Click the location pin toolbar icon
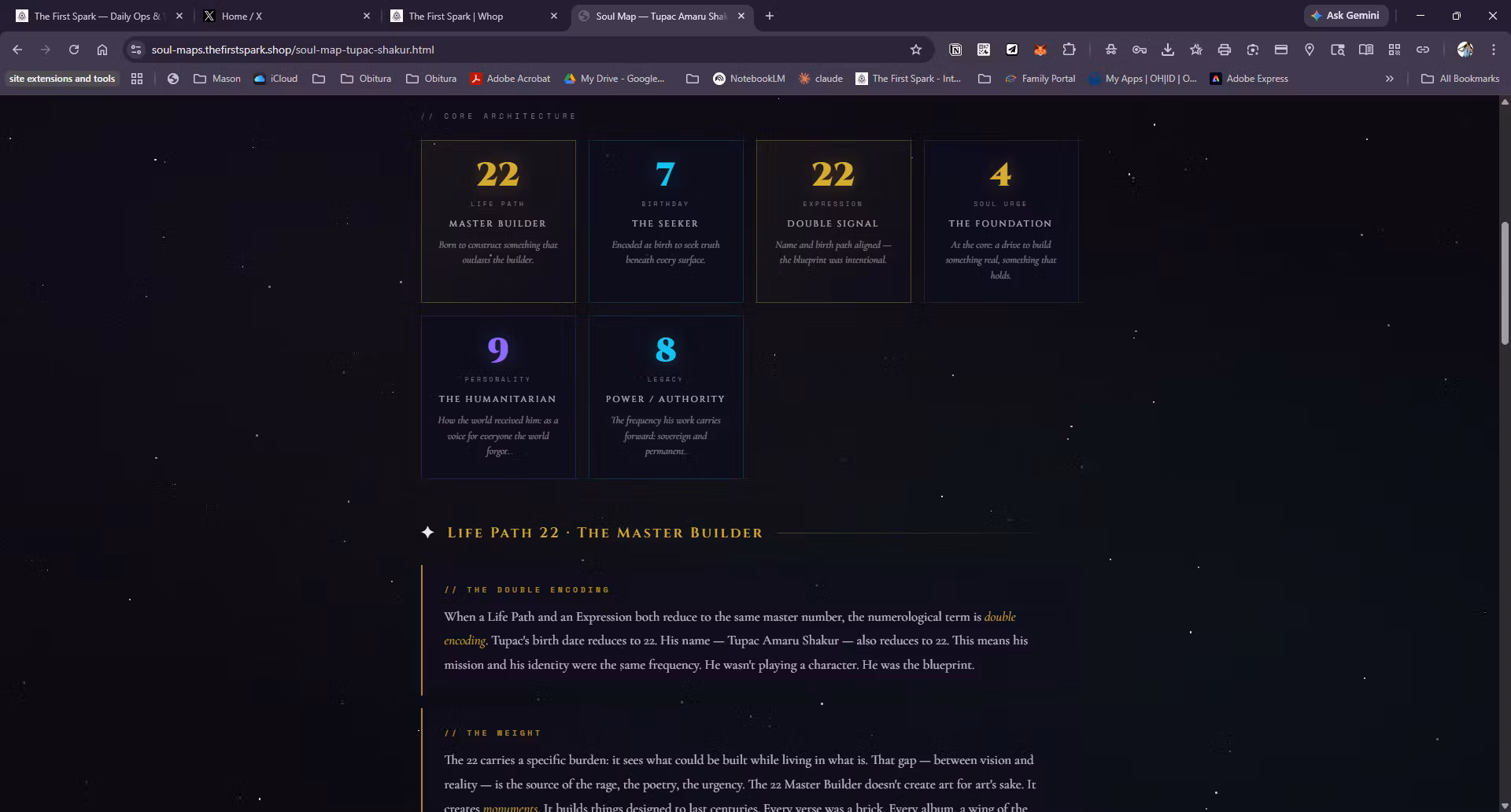 (1310, 50)
